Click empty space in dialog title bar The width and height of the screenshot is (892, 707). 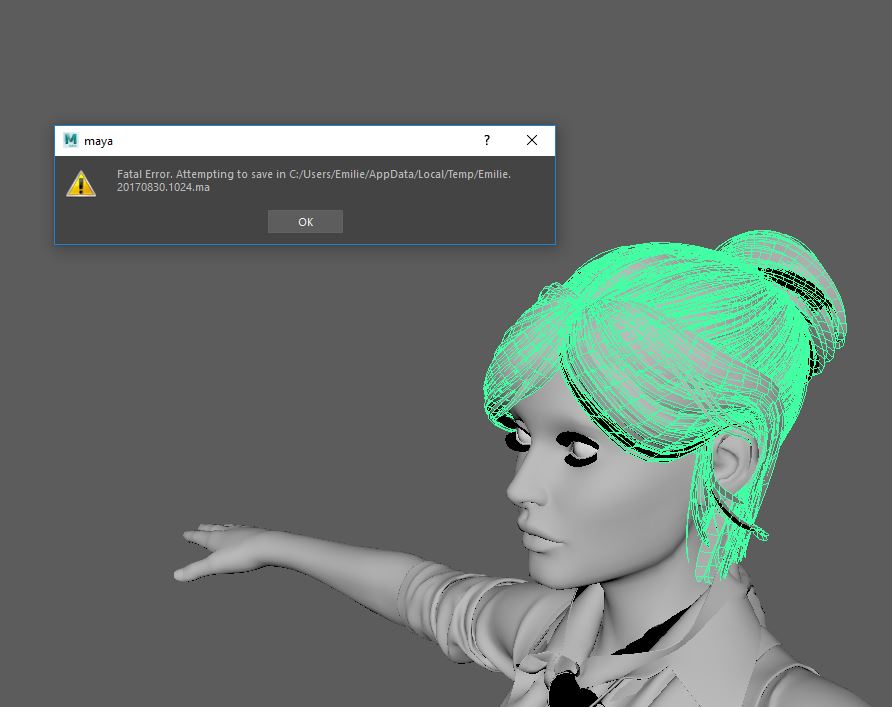(300, 141)
